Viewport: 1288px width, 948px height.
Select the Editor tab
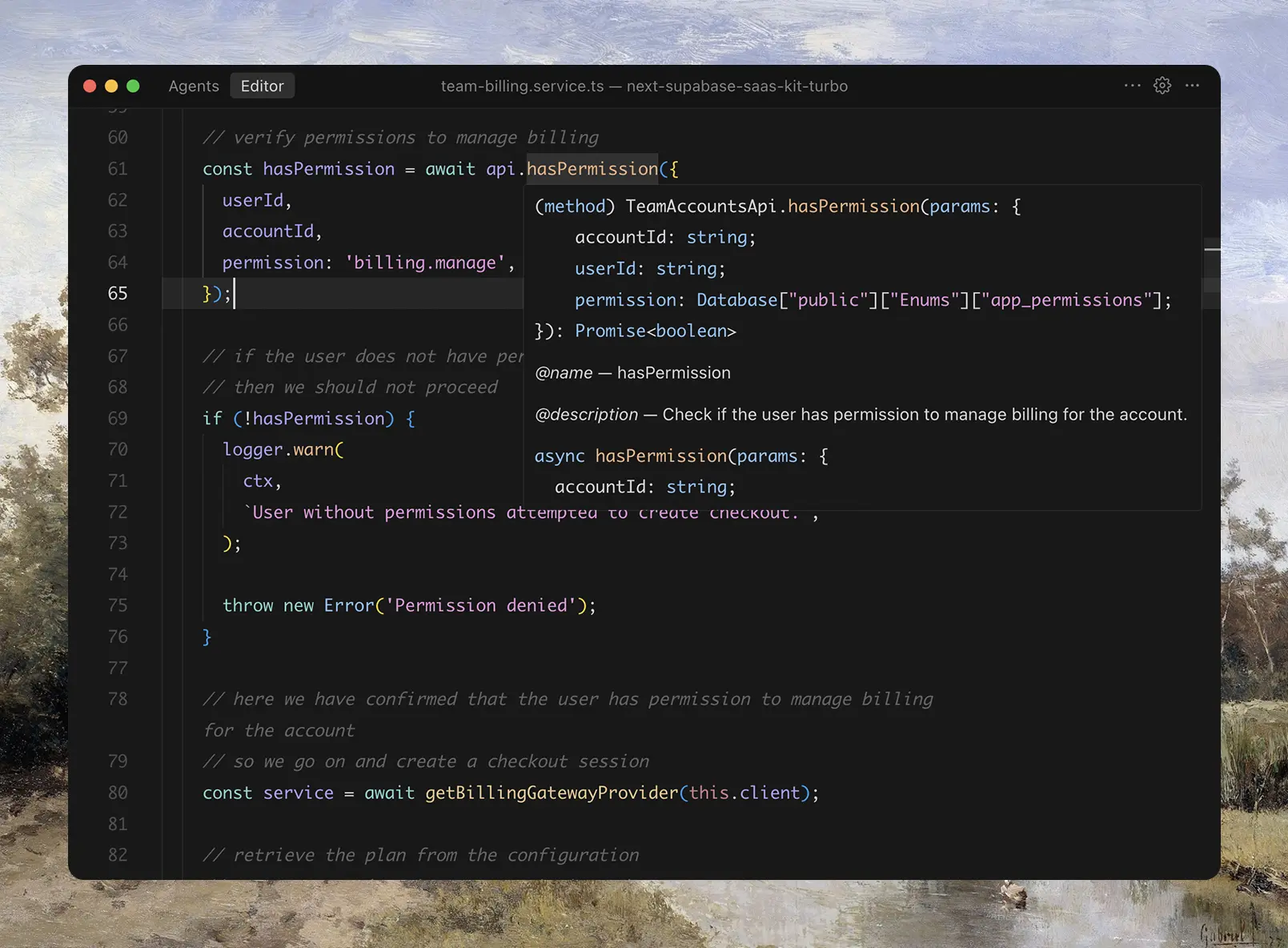click(x=262, y=86)
